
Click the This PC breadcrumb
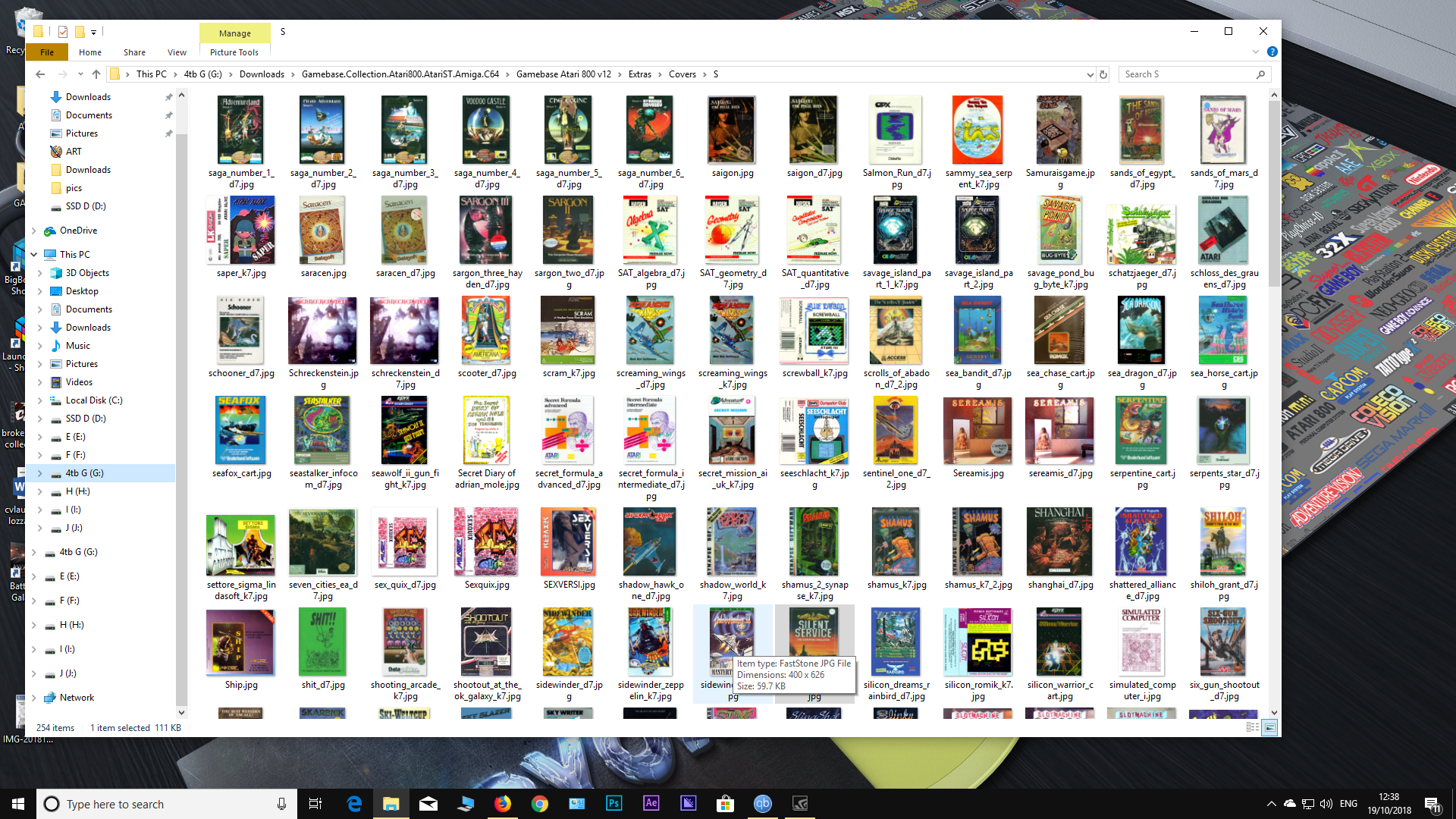click(x=151, y=74)
